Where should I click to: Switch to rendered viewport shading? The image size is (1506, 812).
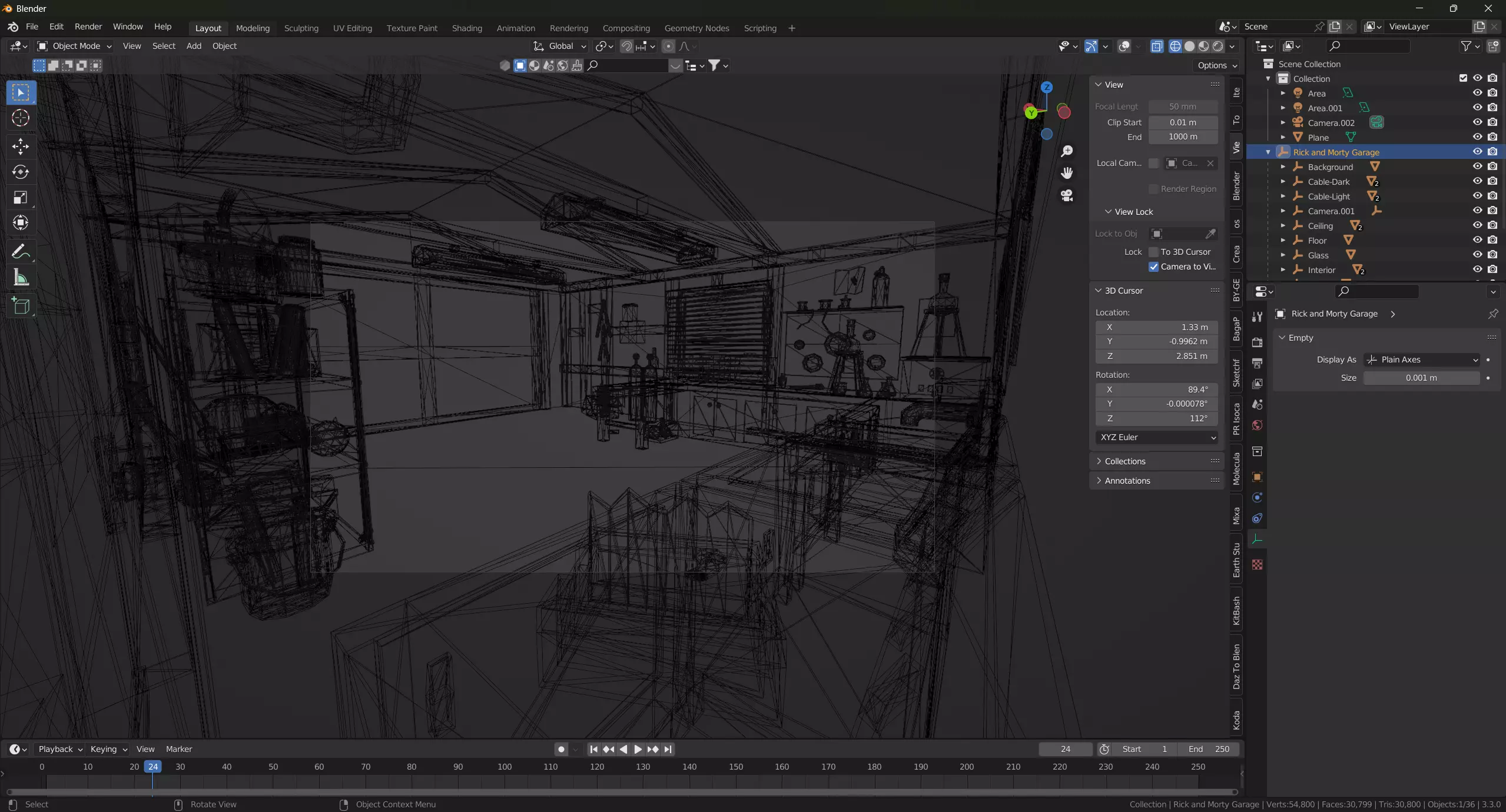[x=1218, y=46]
